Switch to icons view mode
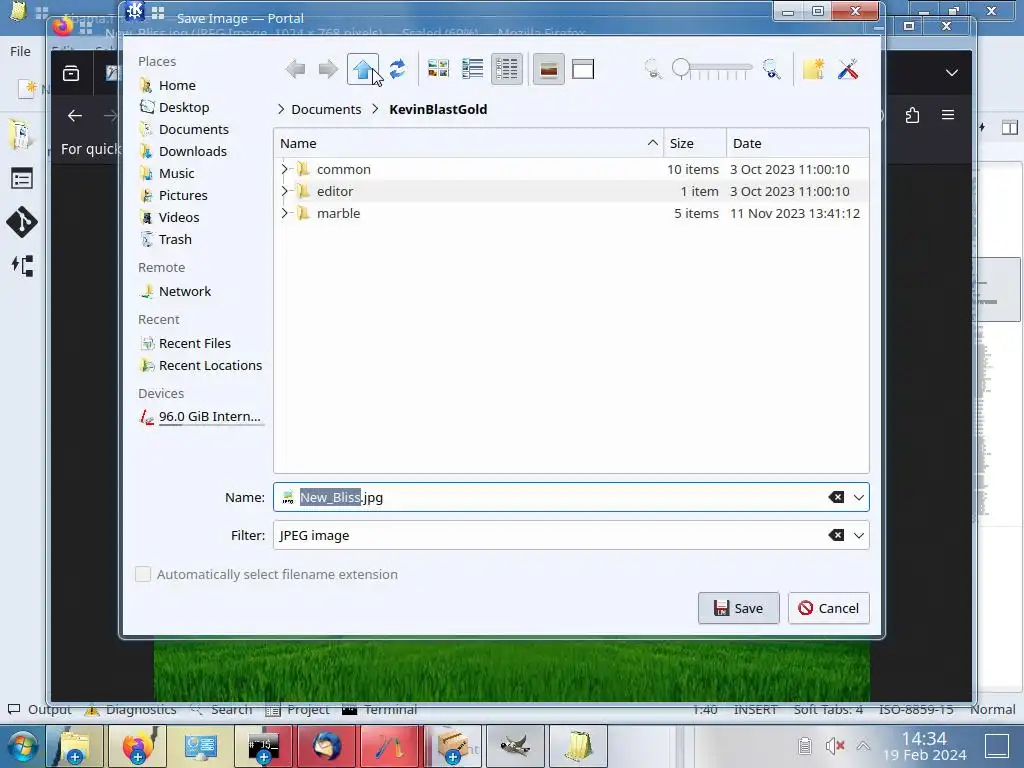 [438, 69]
